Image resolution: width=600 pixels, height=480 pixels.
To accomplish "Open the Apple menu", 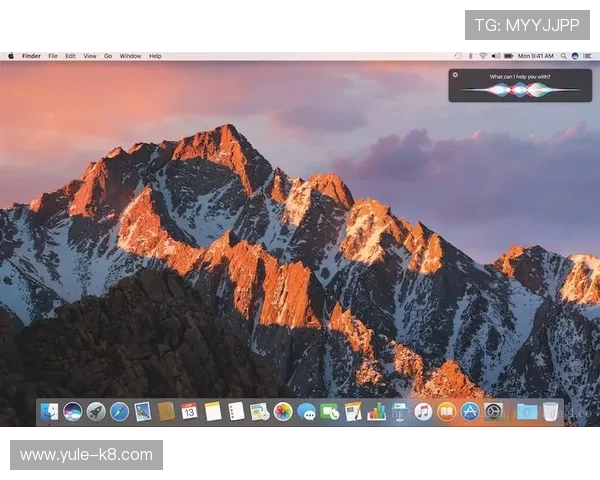I will 11,56.
